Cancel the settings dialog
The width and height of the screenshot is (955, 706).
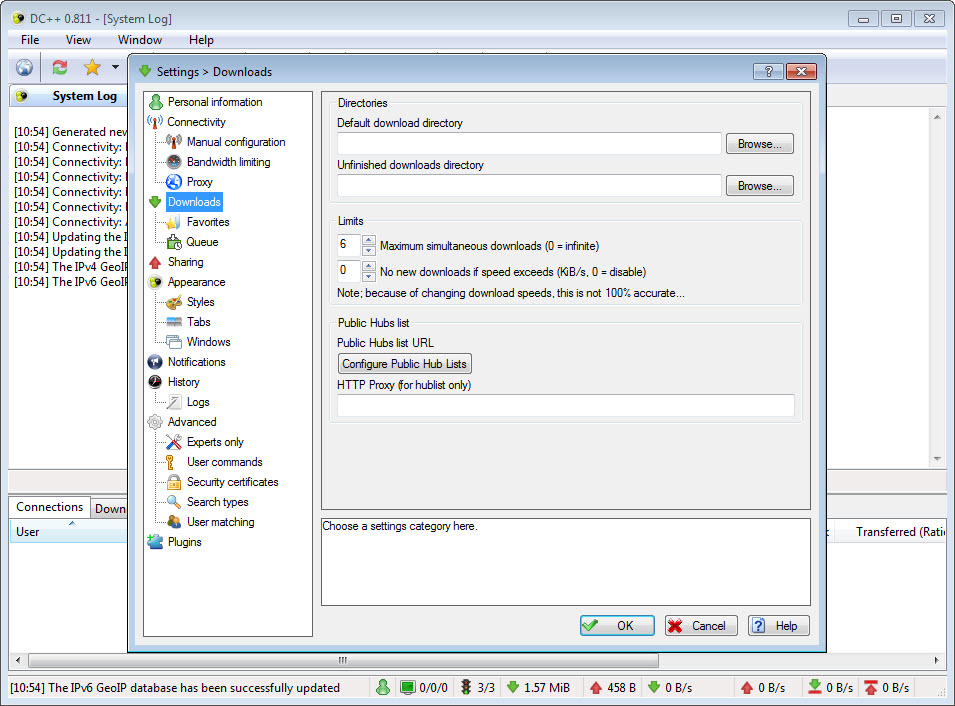pyautogui.click(x=701, y=626)
